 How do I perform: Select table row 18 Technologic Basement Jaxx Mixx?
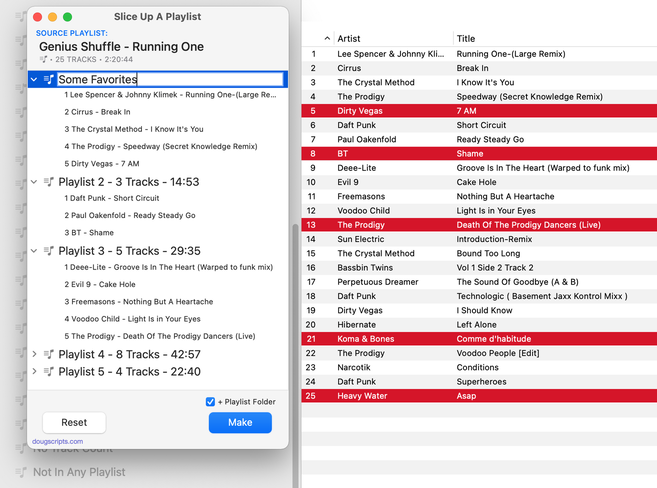pyautogui.click(x=479, y=296)
